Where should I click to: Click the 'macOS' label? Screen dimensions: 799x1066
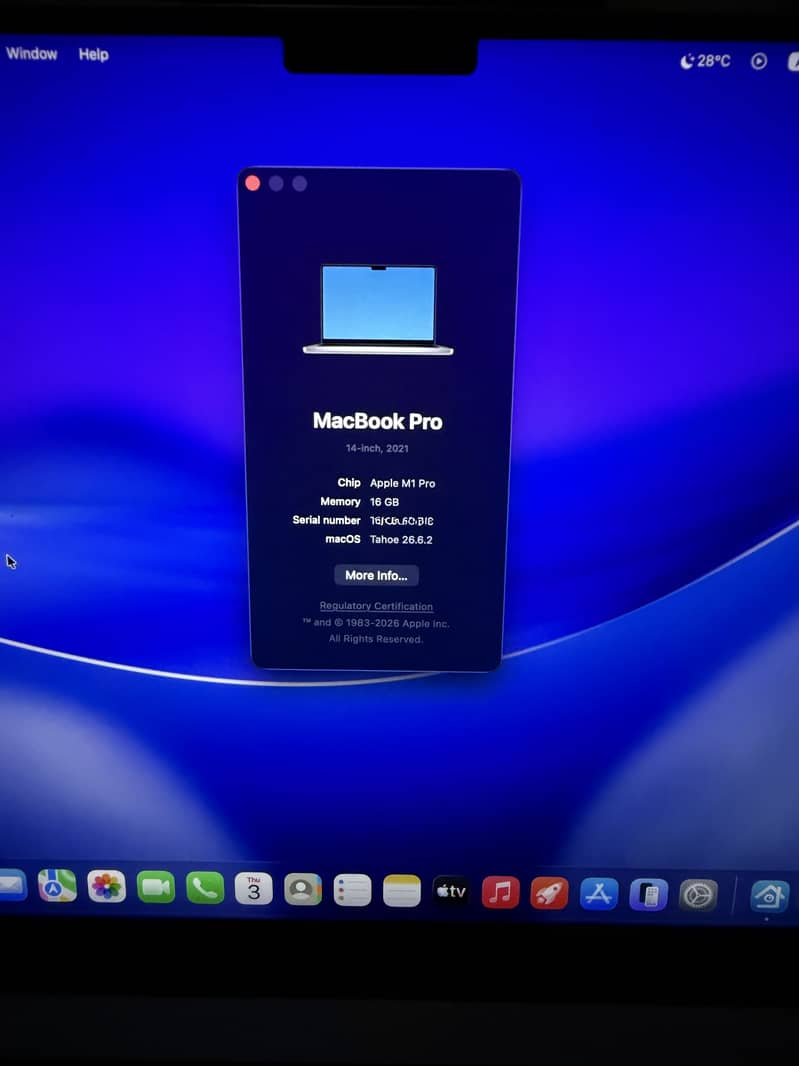343,539
